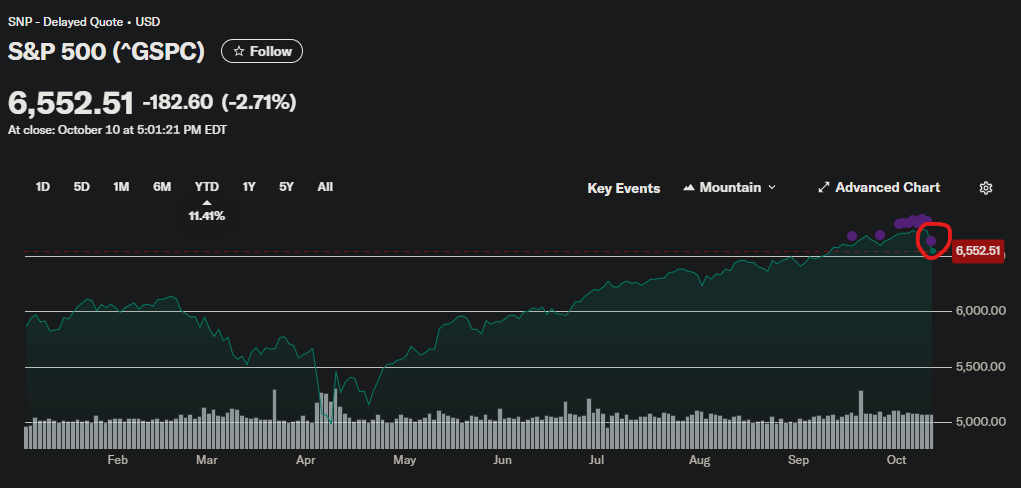Click the 5,500.00 axis label
The height and width of the screenshot is (488, 1021).
[x=979, y=367]
